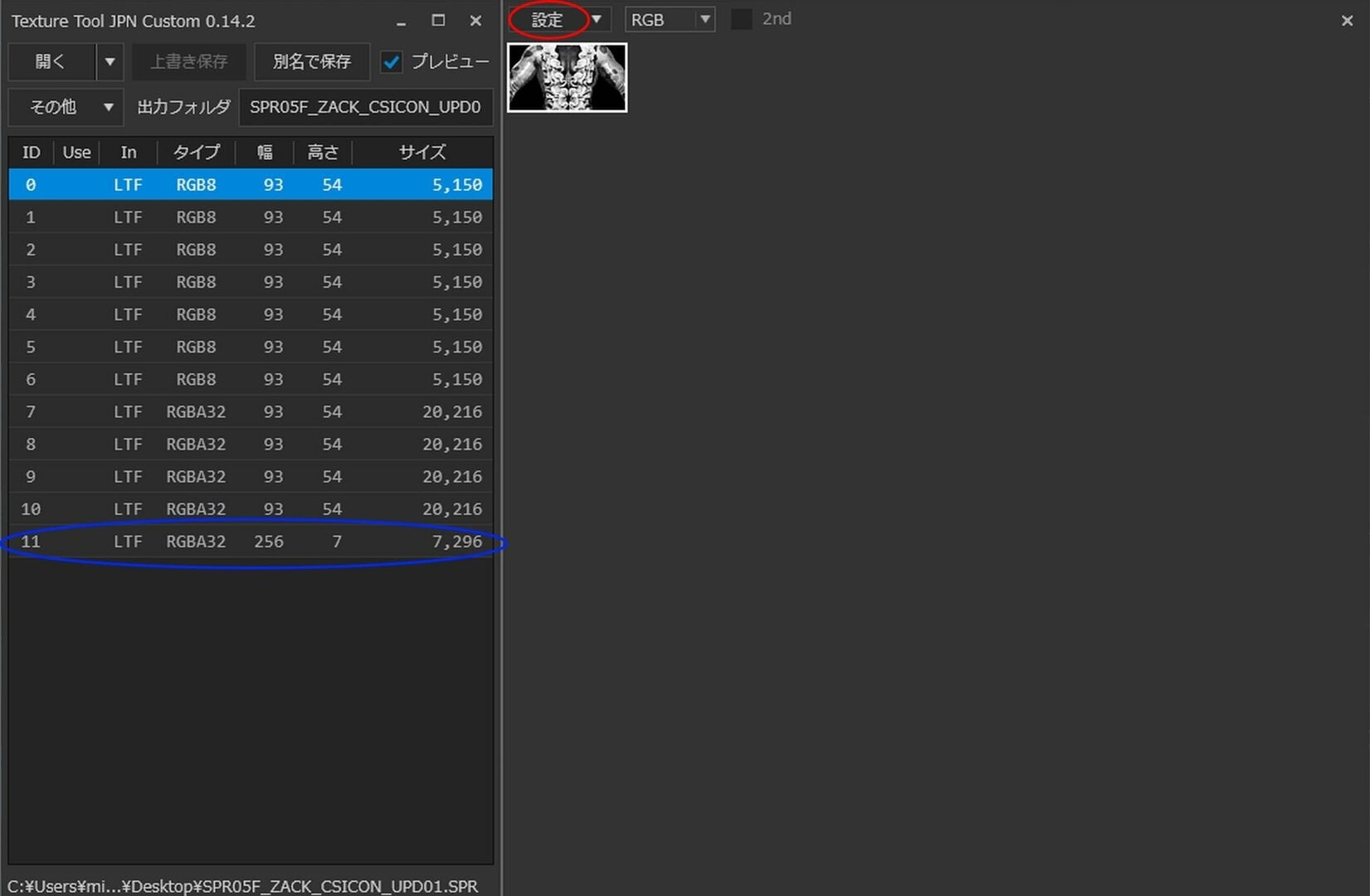Click the 開く open button
The height and width of the screenshot is (896, 1370).
51,61
